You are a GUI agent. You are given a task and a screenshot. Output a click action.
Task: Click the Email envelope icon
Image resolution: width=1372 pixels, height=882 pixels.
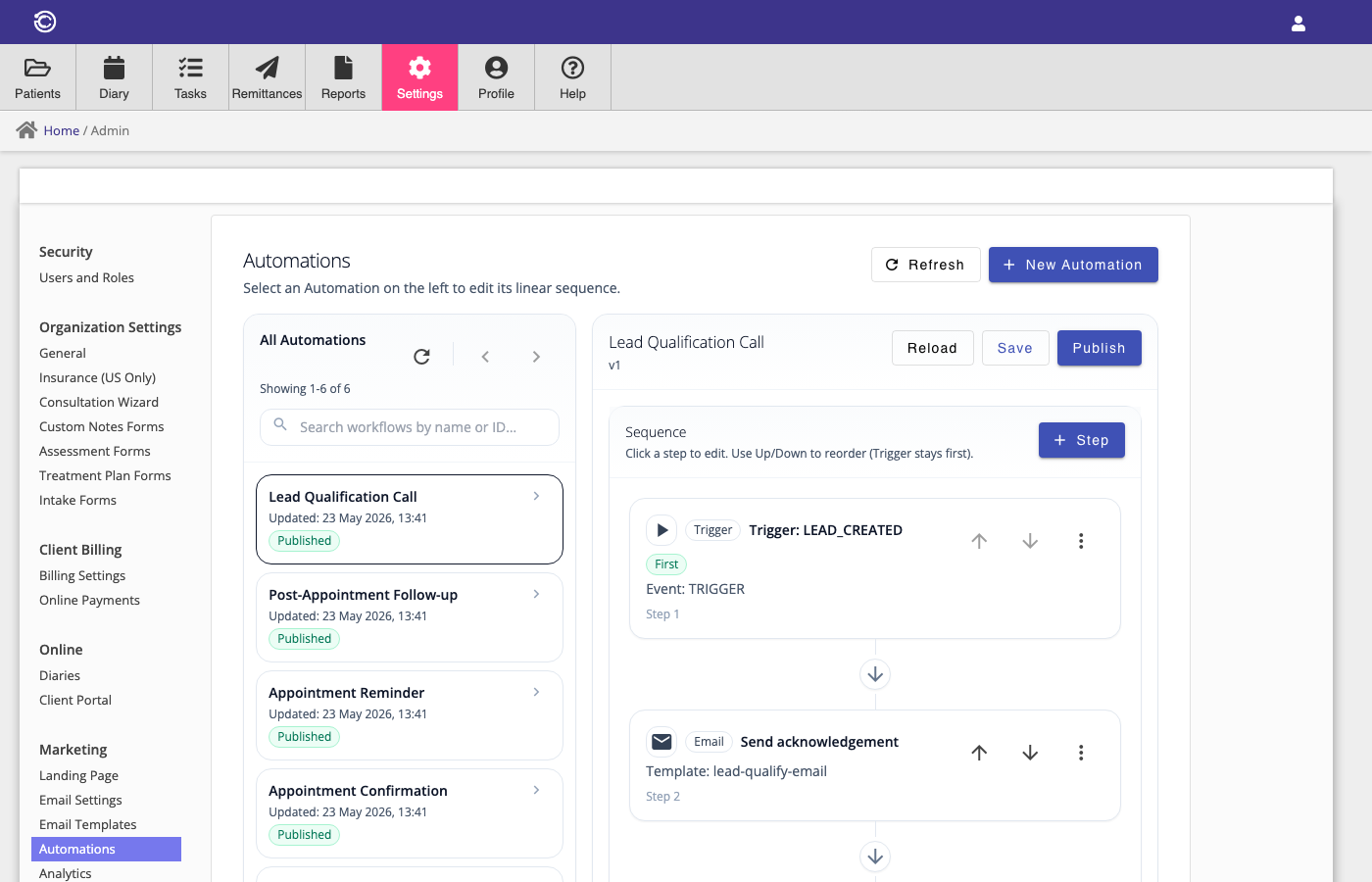661,742
